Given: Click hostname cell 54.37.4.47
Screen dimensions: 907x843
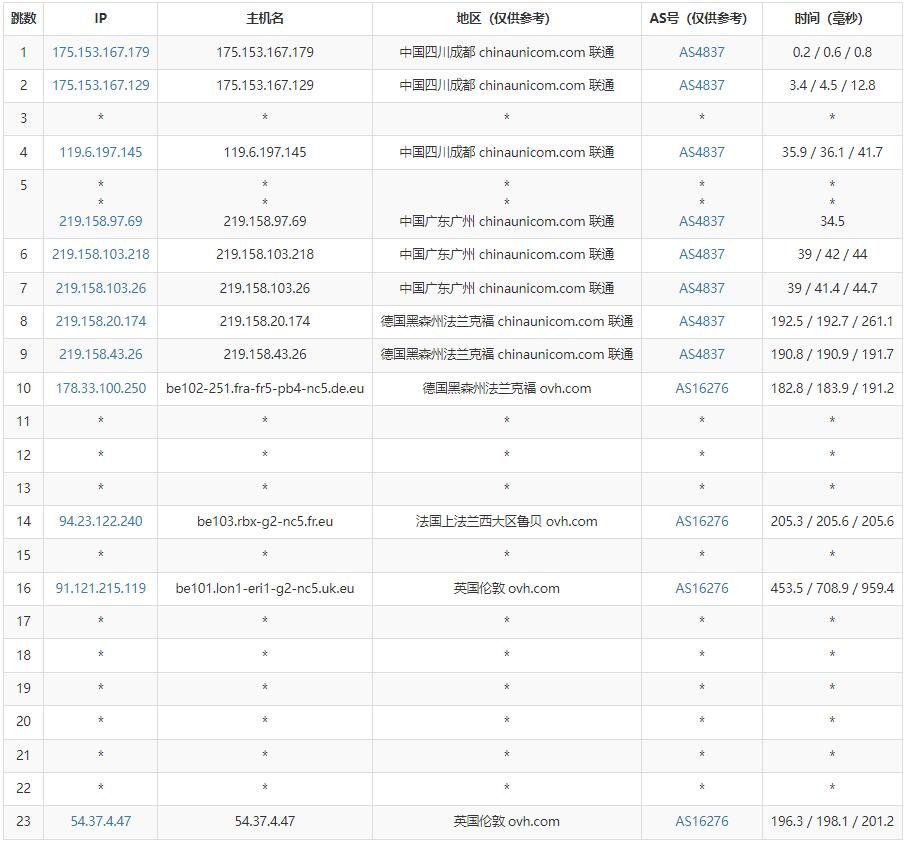Looking at the screenshot, I should click(265, 821).
